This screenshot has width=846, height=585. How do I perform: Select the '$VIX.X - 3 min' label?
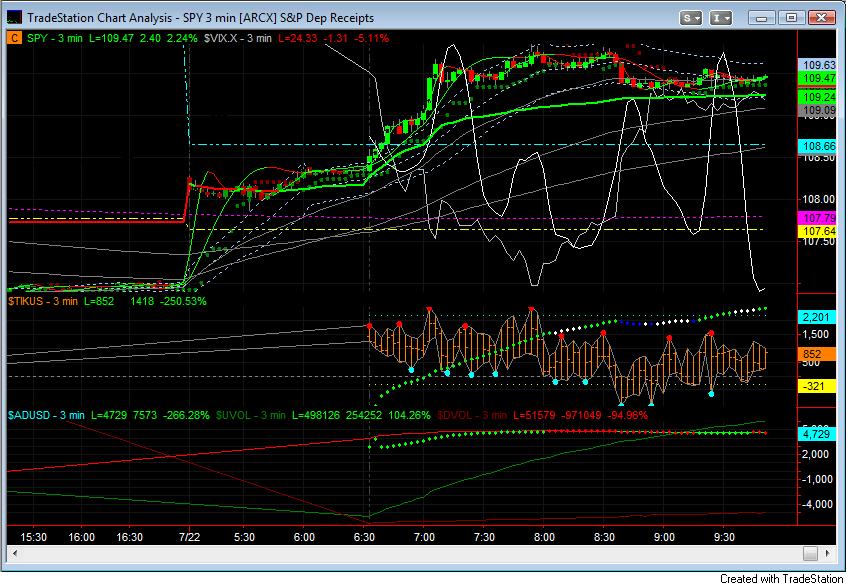pos(237,38)
